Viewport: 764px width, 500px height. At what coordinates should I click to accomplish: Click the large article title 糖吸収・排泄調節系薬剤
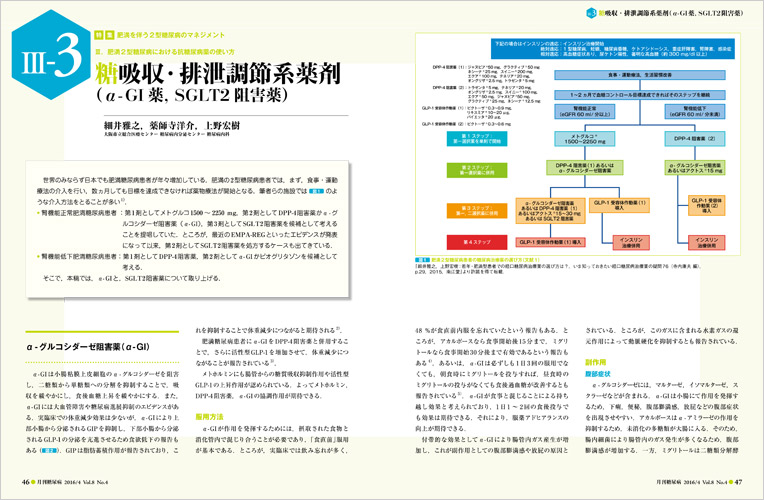[x=218, y=74]
